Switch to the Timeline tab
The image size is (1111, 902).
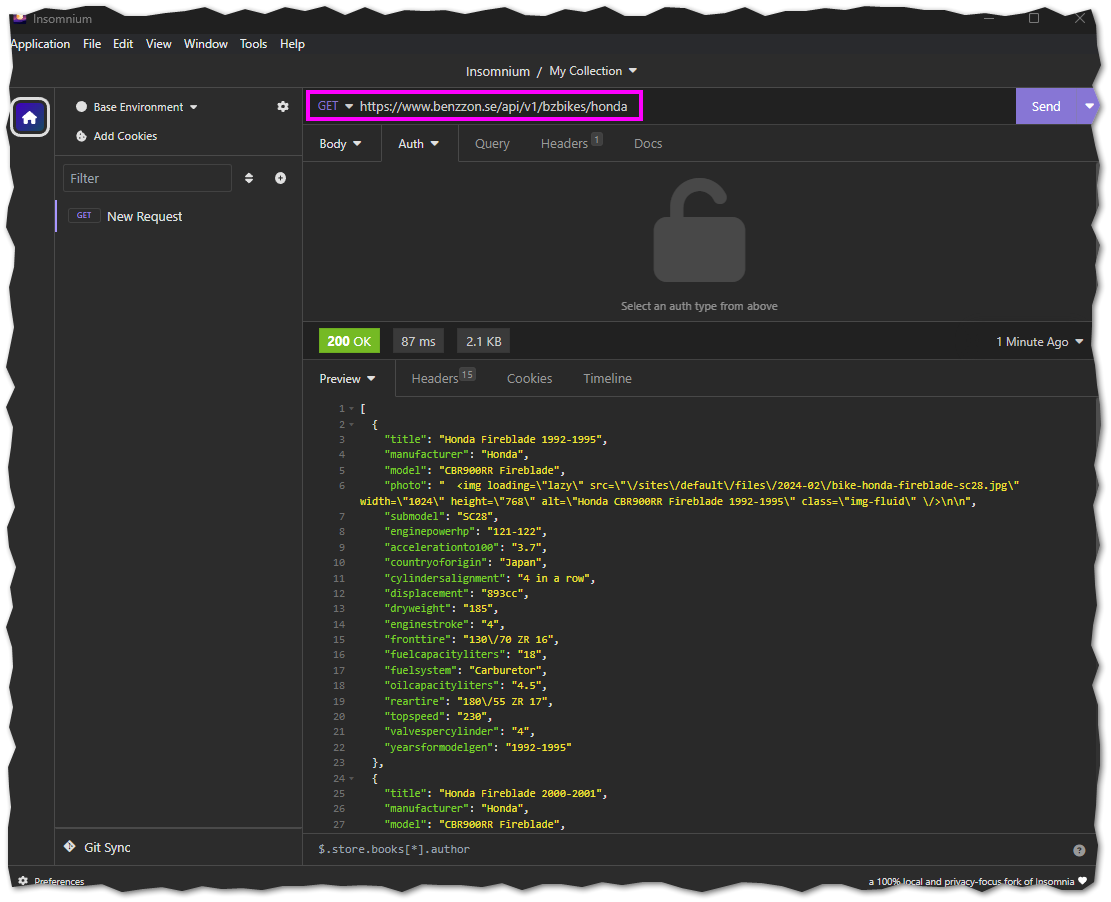point(607,379)
